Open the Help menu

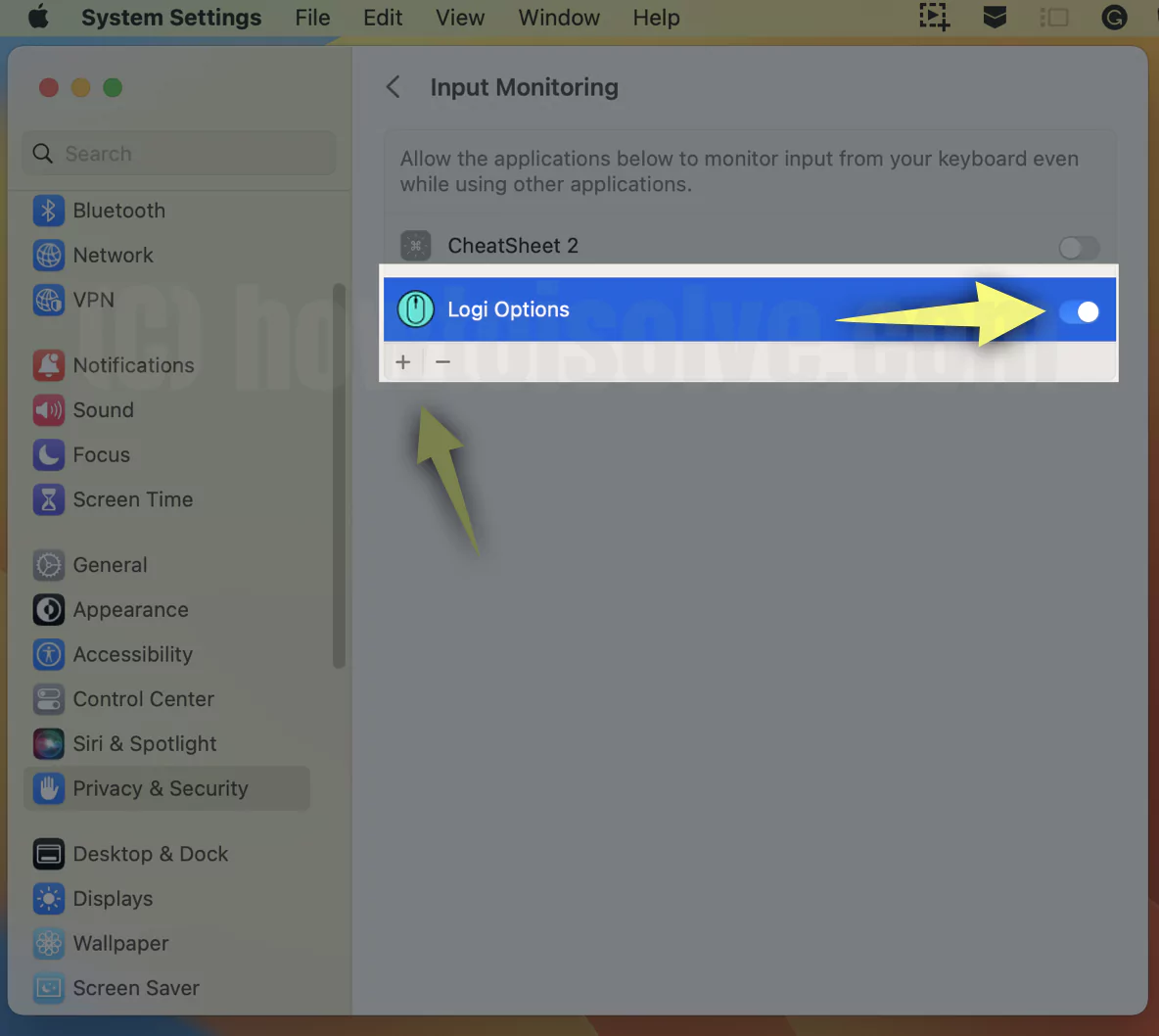(657, 17)
